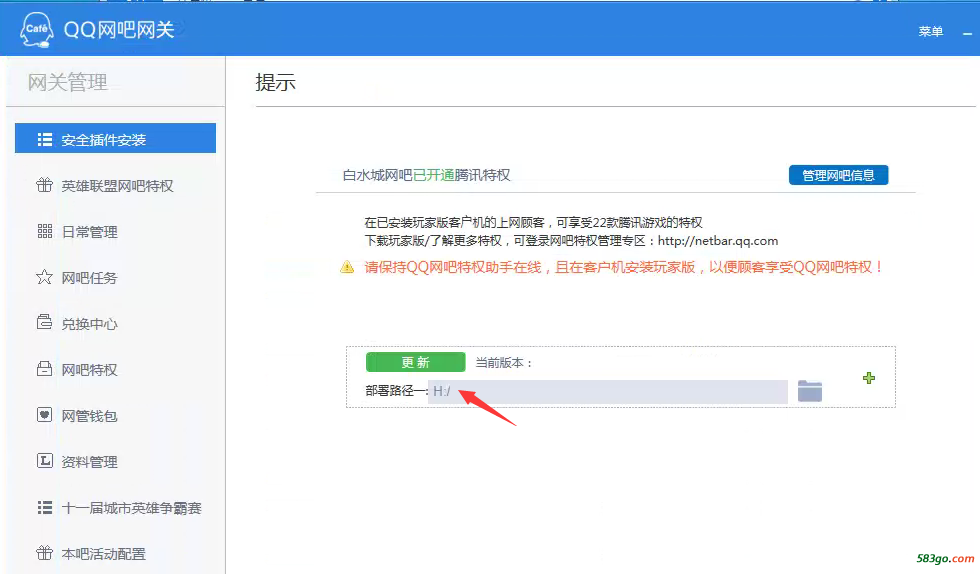Click the grid icon beside 日常管理
980x574 pixels.
44,231
